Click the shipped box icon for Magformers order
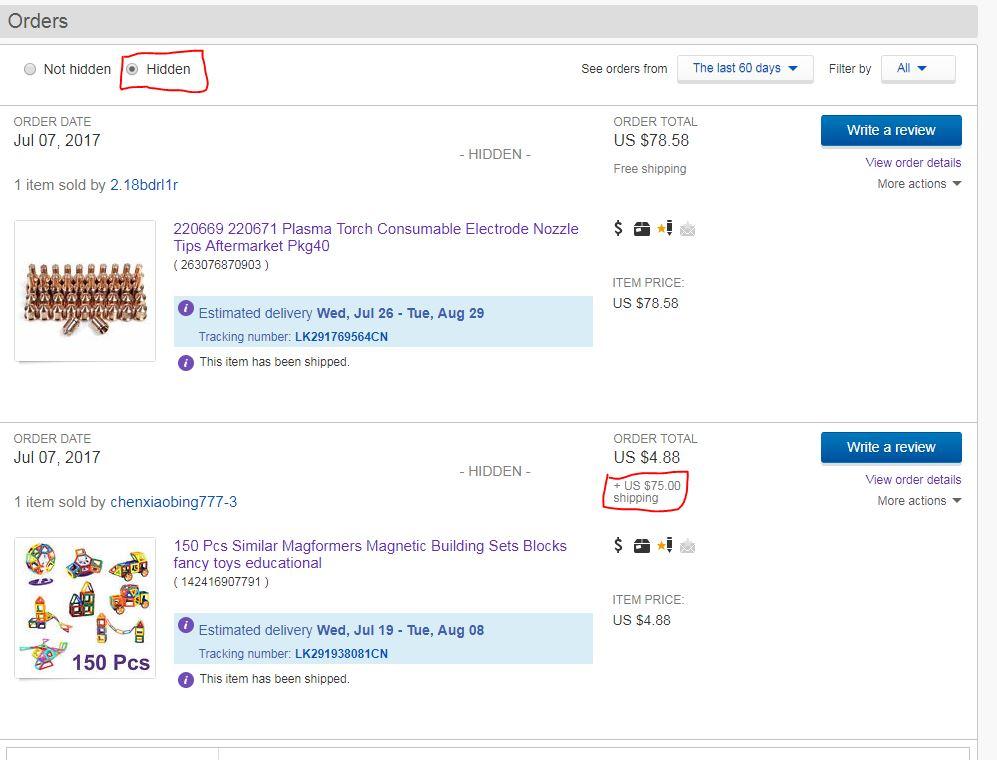 pos(642,546)
